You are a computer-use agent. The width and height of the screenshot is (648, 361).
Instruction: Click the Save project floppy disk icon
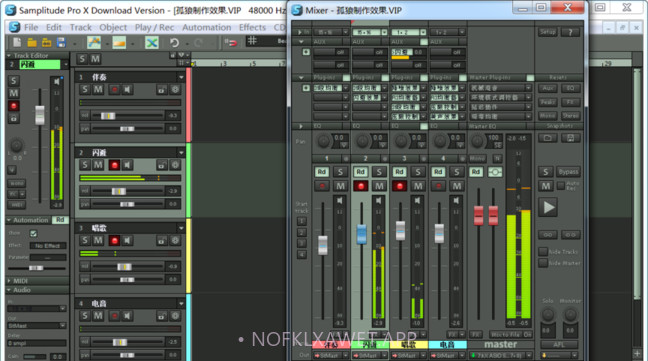pos(61,42)
